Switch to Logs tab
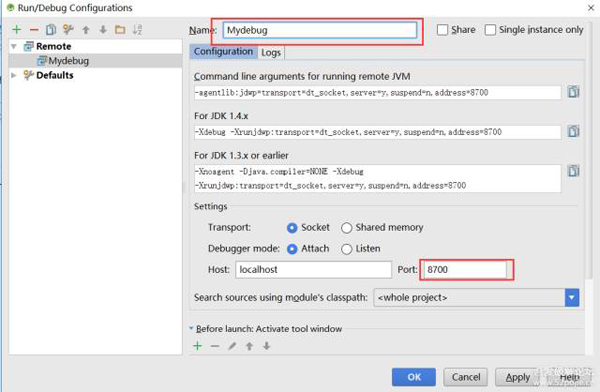The height and width of the screenshot is (392, 600). coord(271,52)
